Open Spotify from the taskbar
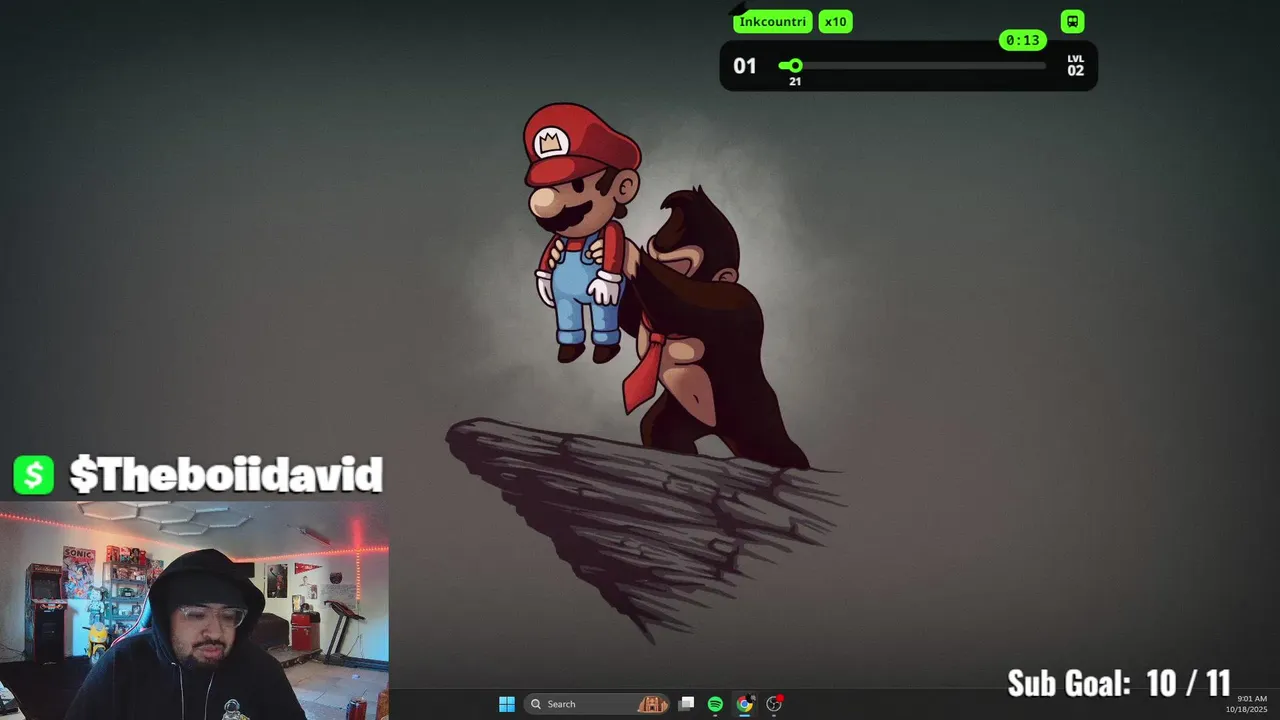This screenshot has height=720, width=1280. click(x=715, y=704)
